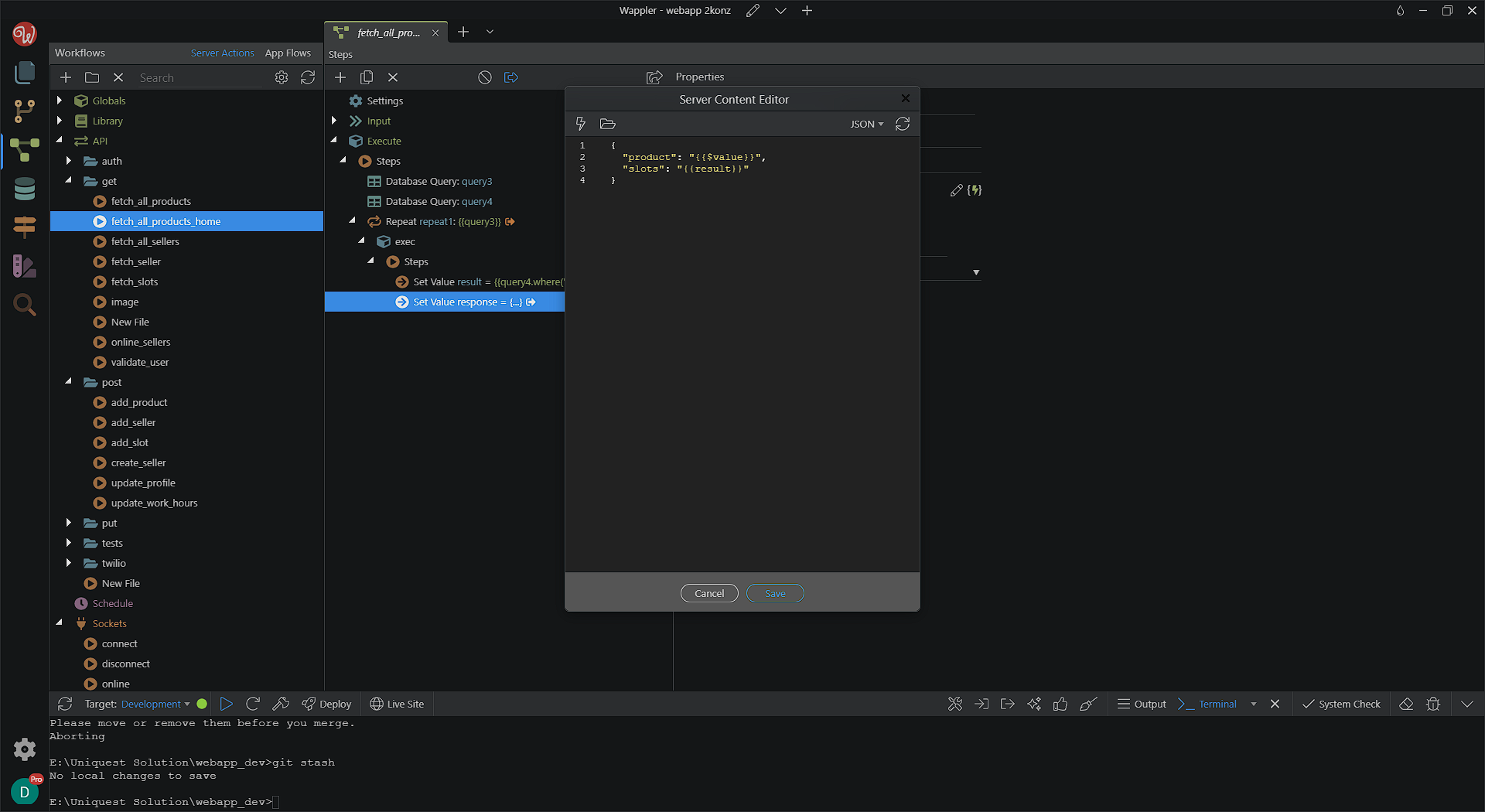Click the Save button in editor dialog
1485x812 pixels.
tap(775, 593)
